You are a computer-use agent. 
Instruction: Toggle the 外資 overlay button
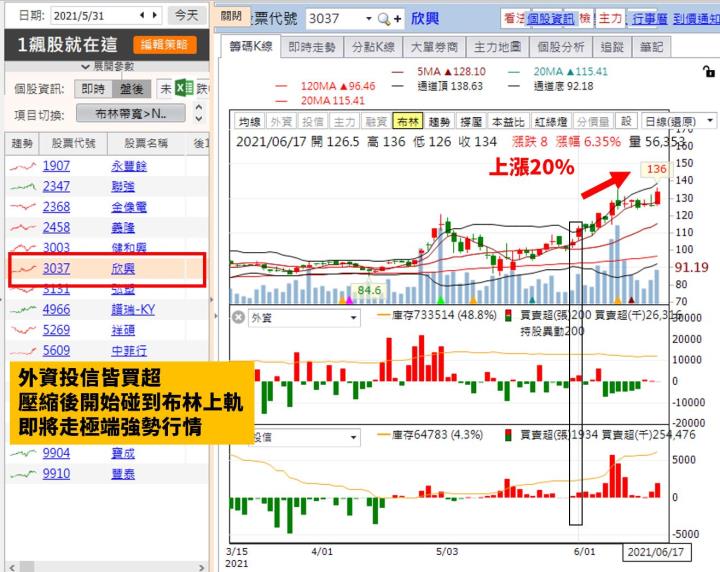point(281,122)
